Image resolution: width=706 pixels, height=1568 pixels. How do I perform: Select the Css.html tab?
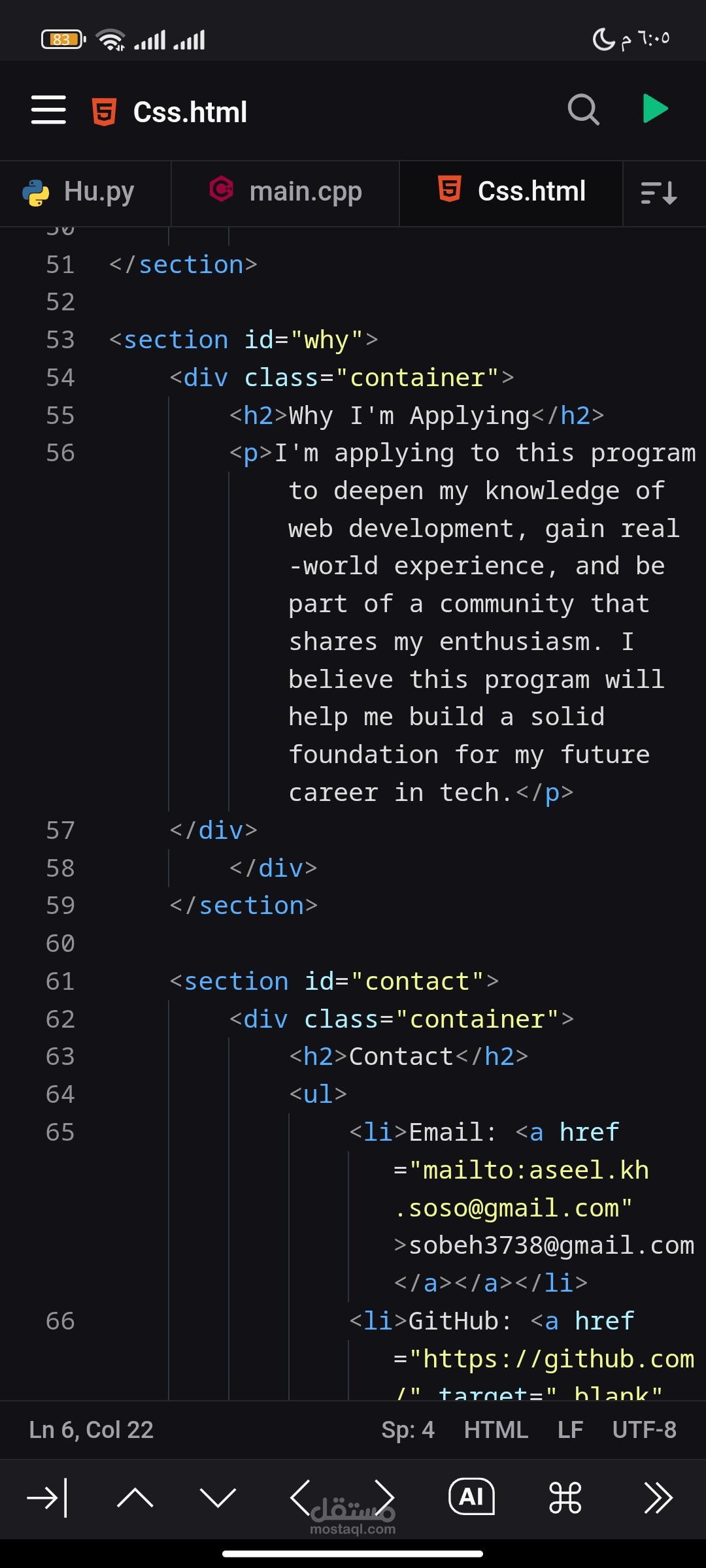coord(511,193)
